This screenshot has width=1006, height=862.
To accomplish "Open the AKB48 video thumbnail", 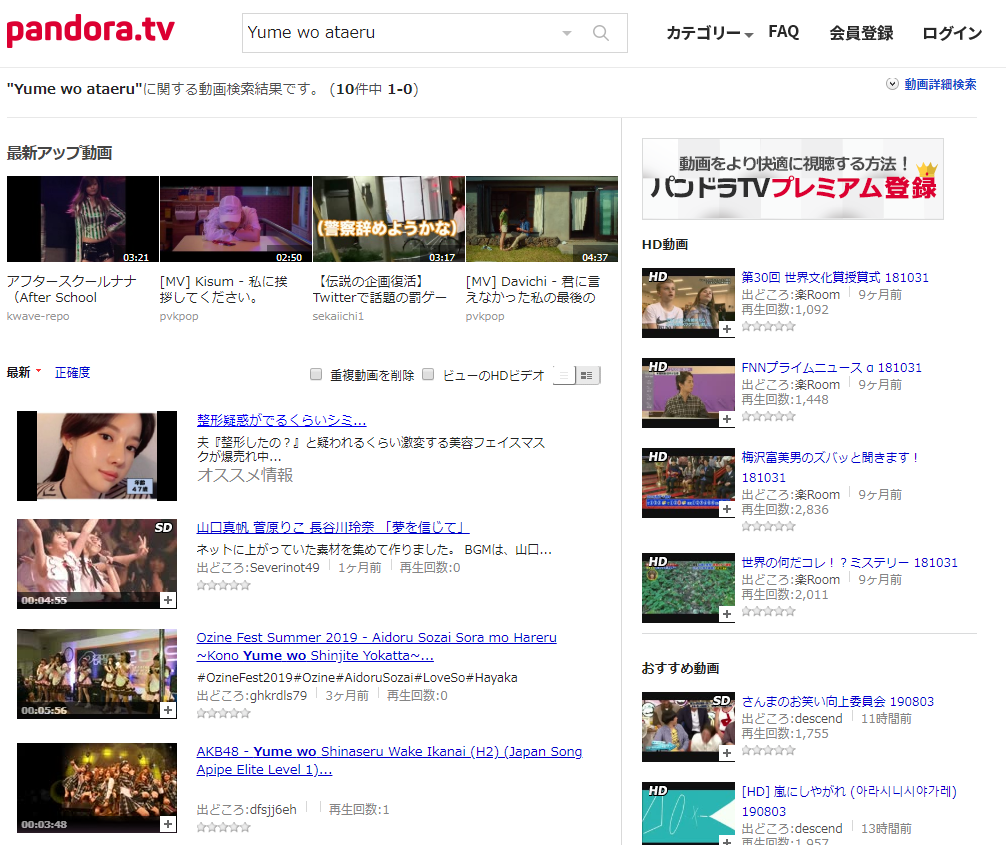I will 97,788.
